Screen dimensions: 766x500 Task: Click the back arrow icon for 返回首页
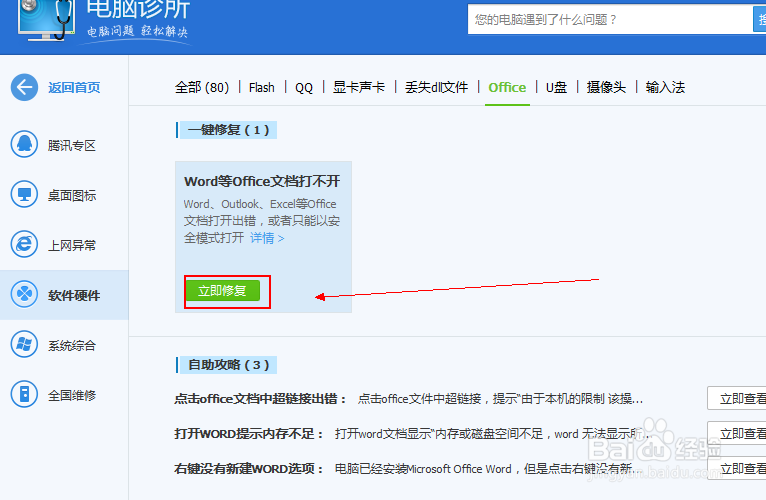[x=24, y=87]
